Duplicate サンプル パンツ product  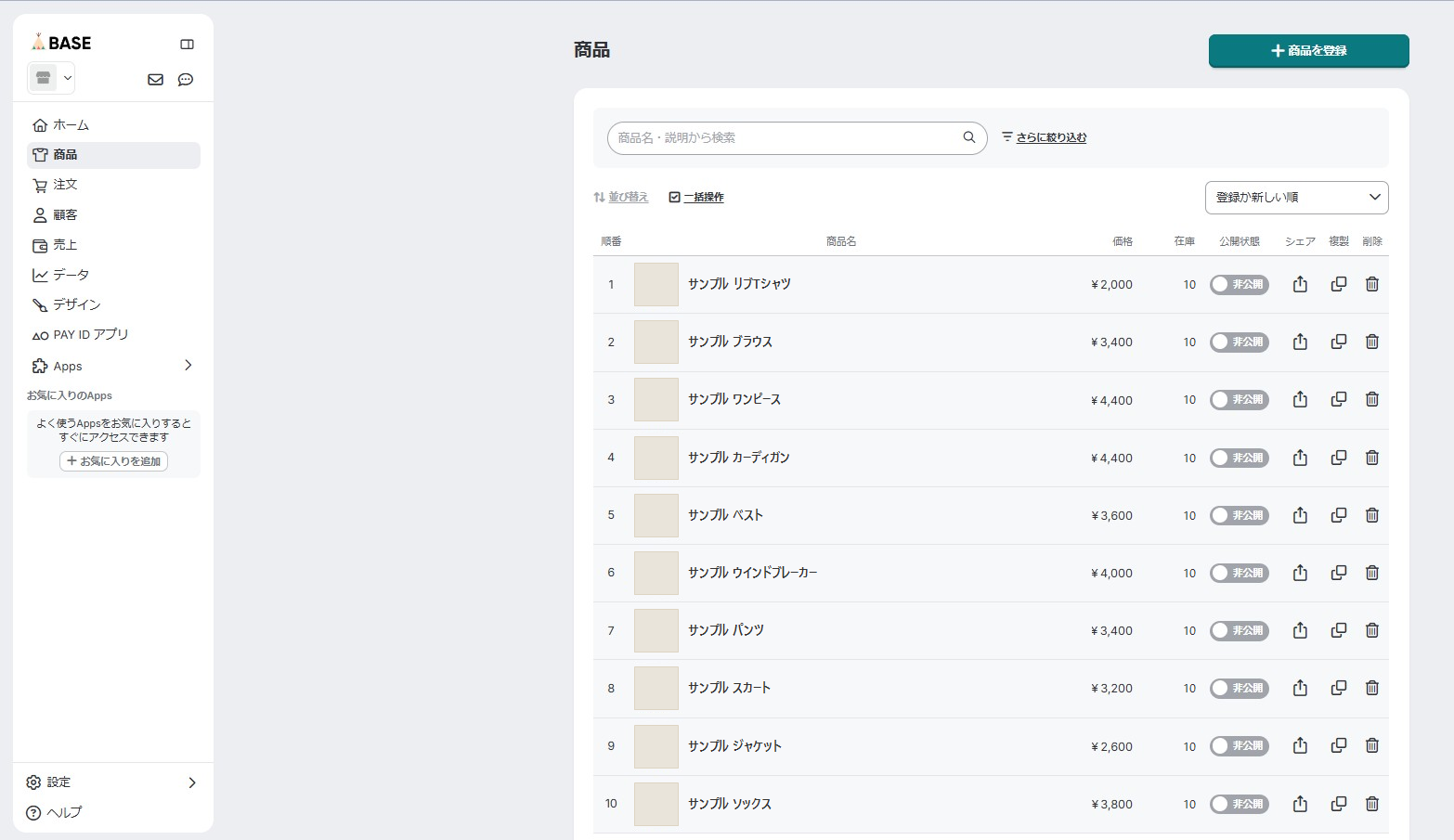(1339, 630)
